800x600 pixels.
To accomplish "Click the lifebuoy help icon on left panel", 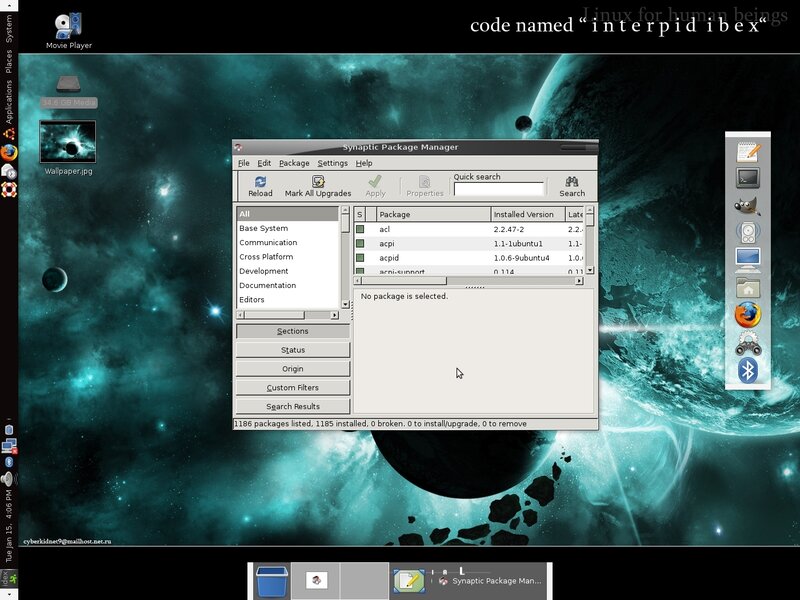I will click(x=9, y=189).
